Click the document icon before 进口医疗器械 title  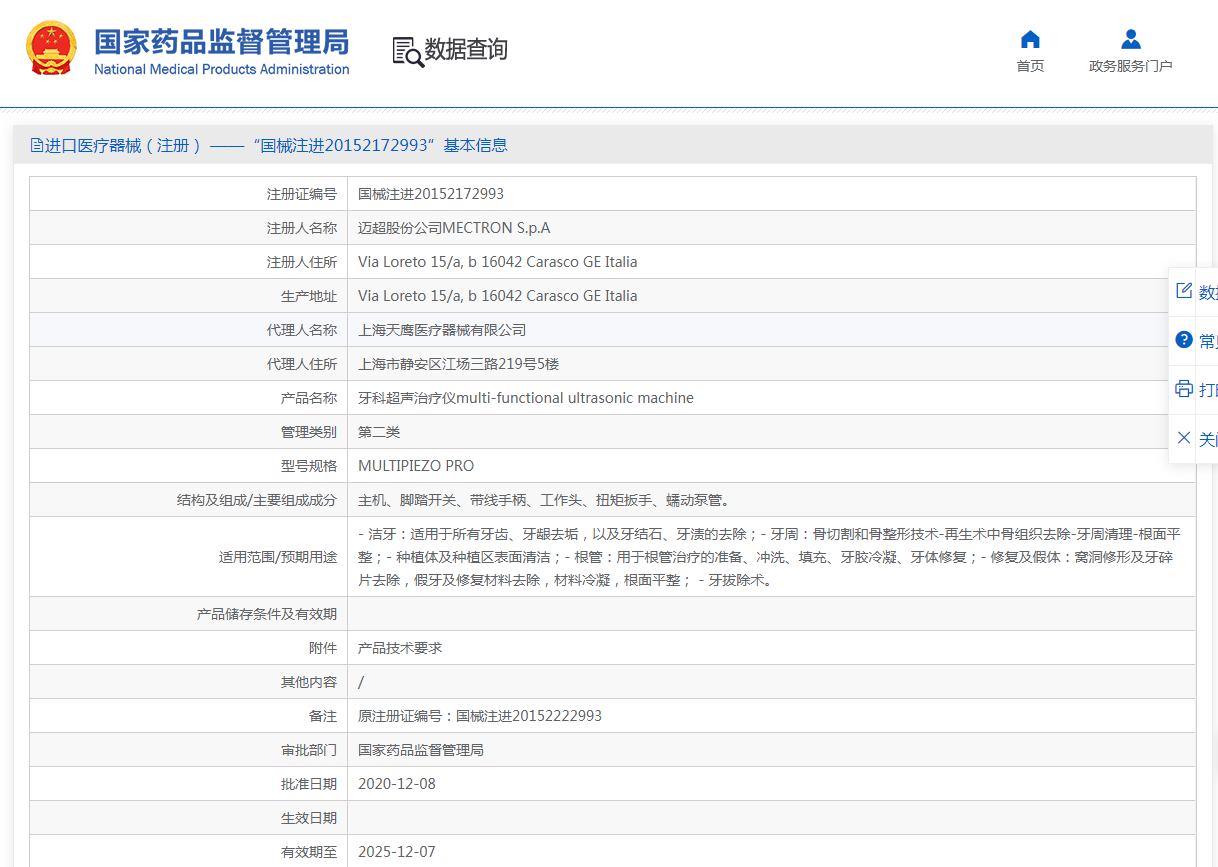tap(37, 145)
